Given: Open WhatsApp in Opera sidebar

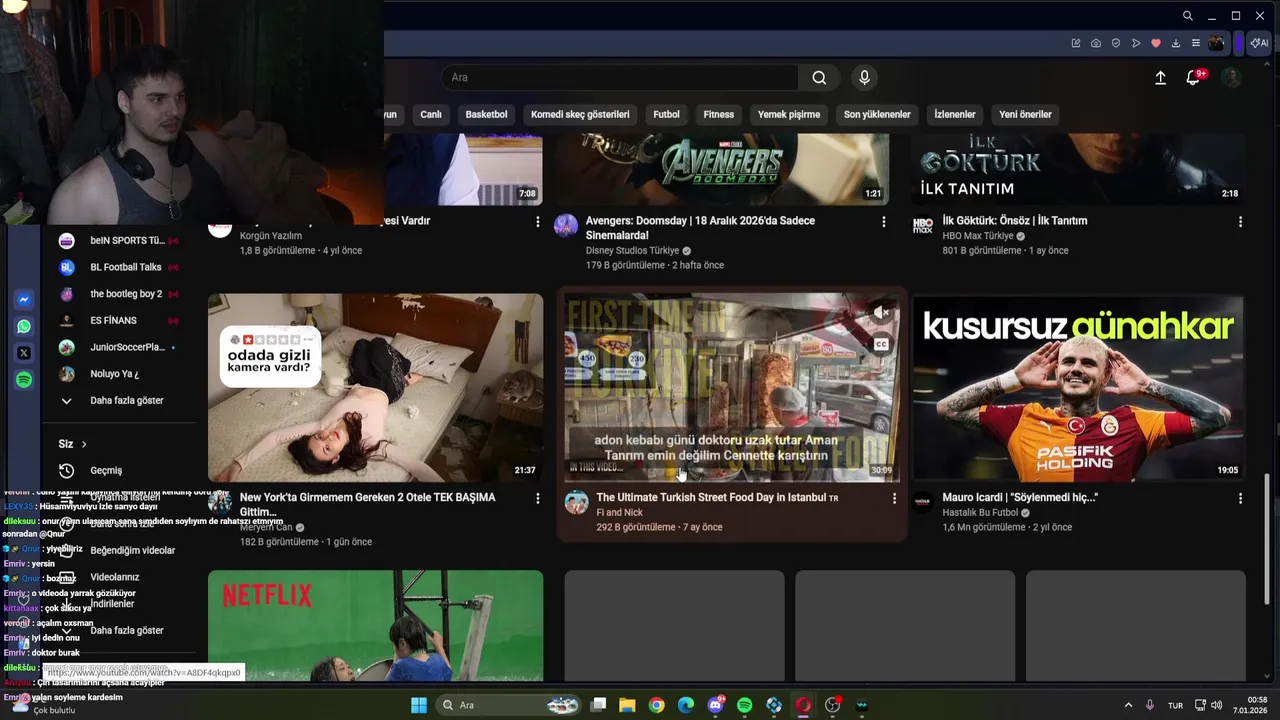Looking at the screenshot, I should (x=24, y=326).
